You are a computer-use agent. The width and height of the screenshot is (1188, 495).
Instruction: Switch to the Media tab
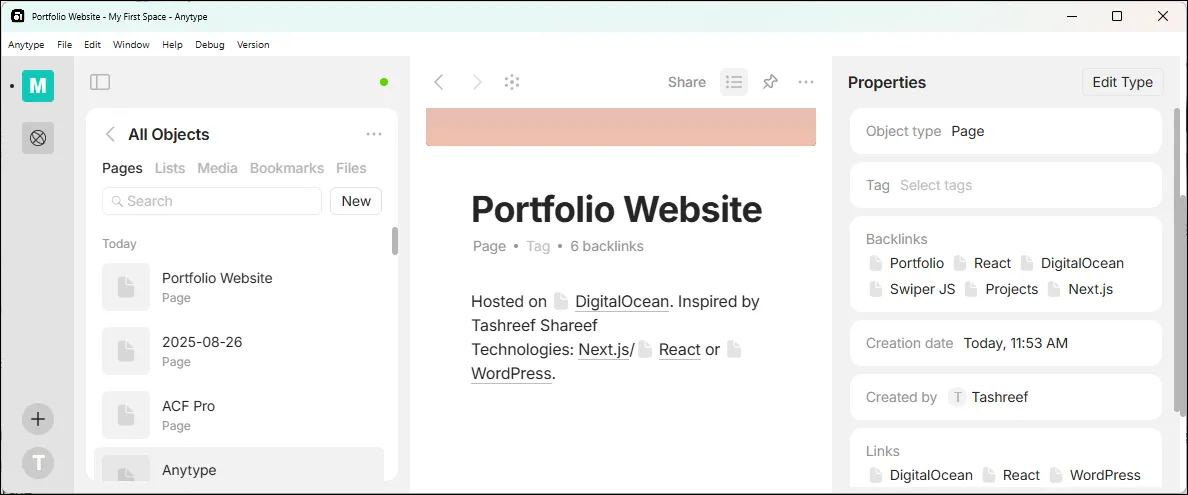click(217, 168)
